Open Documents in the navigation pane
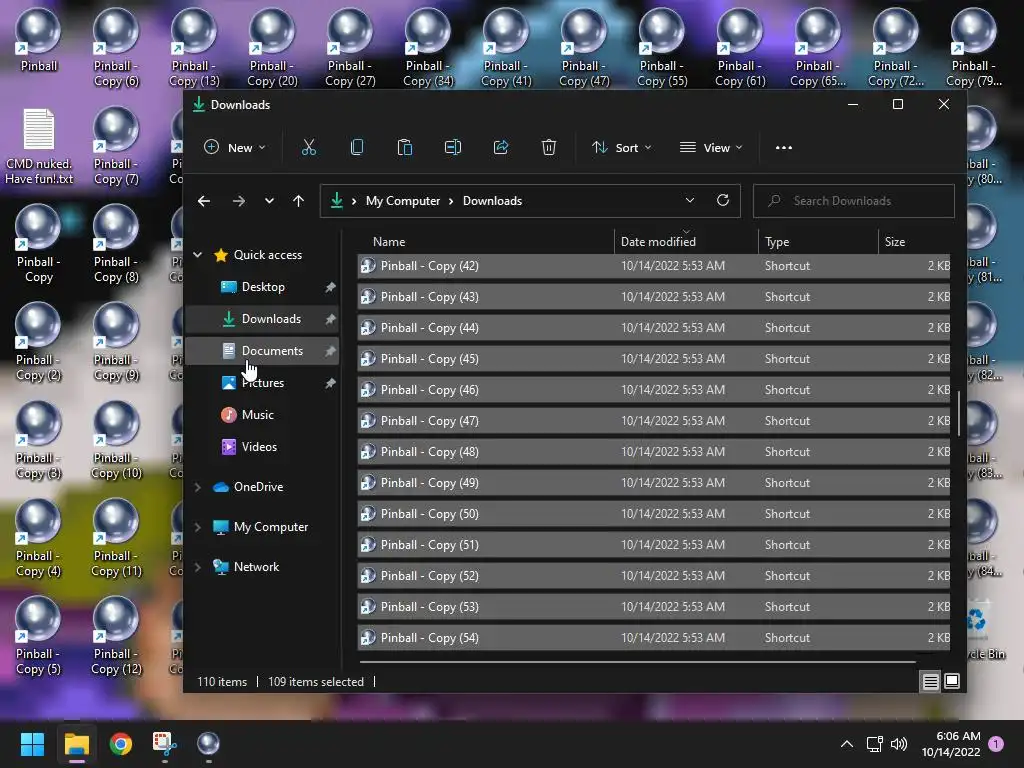 tap(263, 351)
